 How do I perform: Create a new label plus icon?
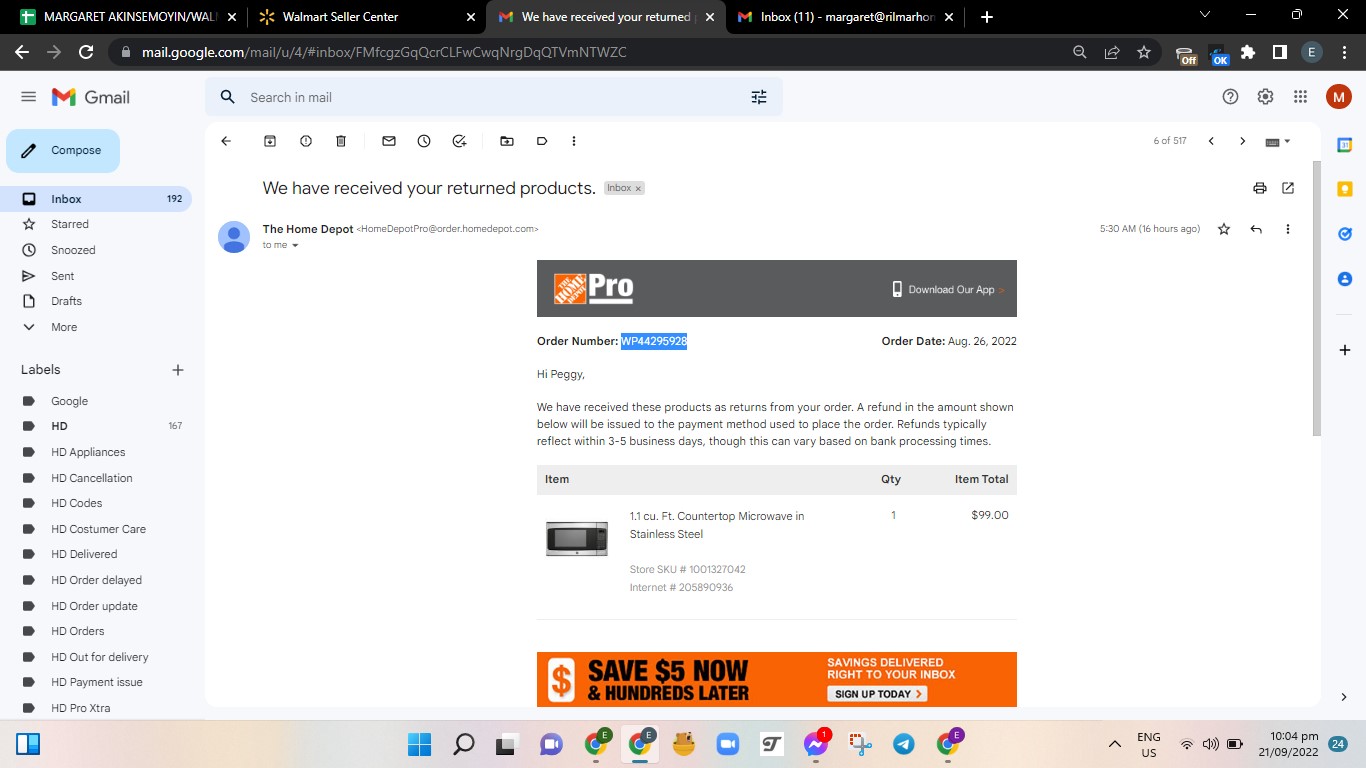coord(178,370)
